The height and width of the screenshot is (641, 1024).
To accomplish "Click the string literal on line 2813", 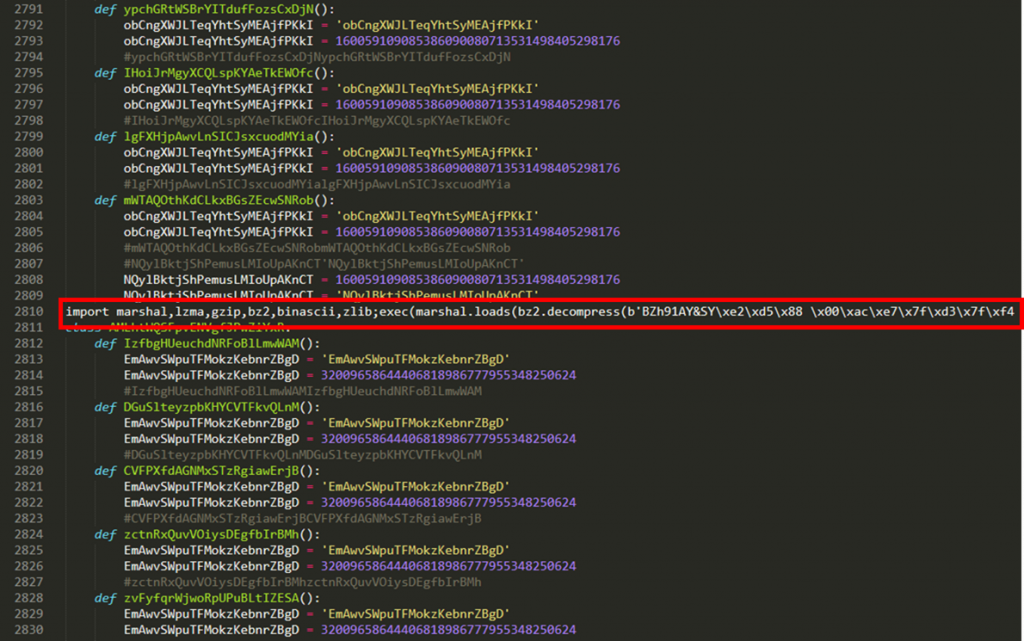I will pyautogui.click(x=419, y=359).
